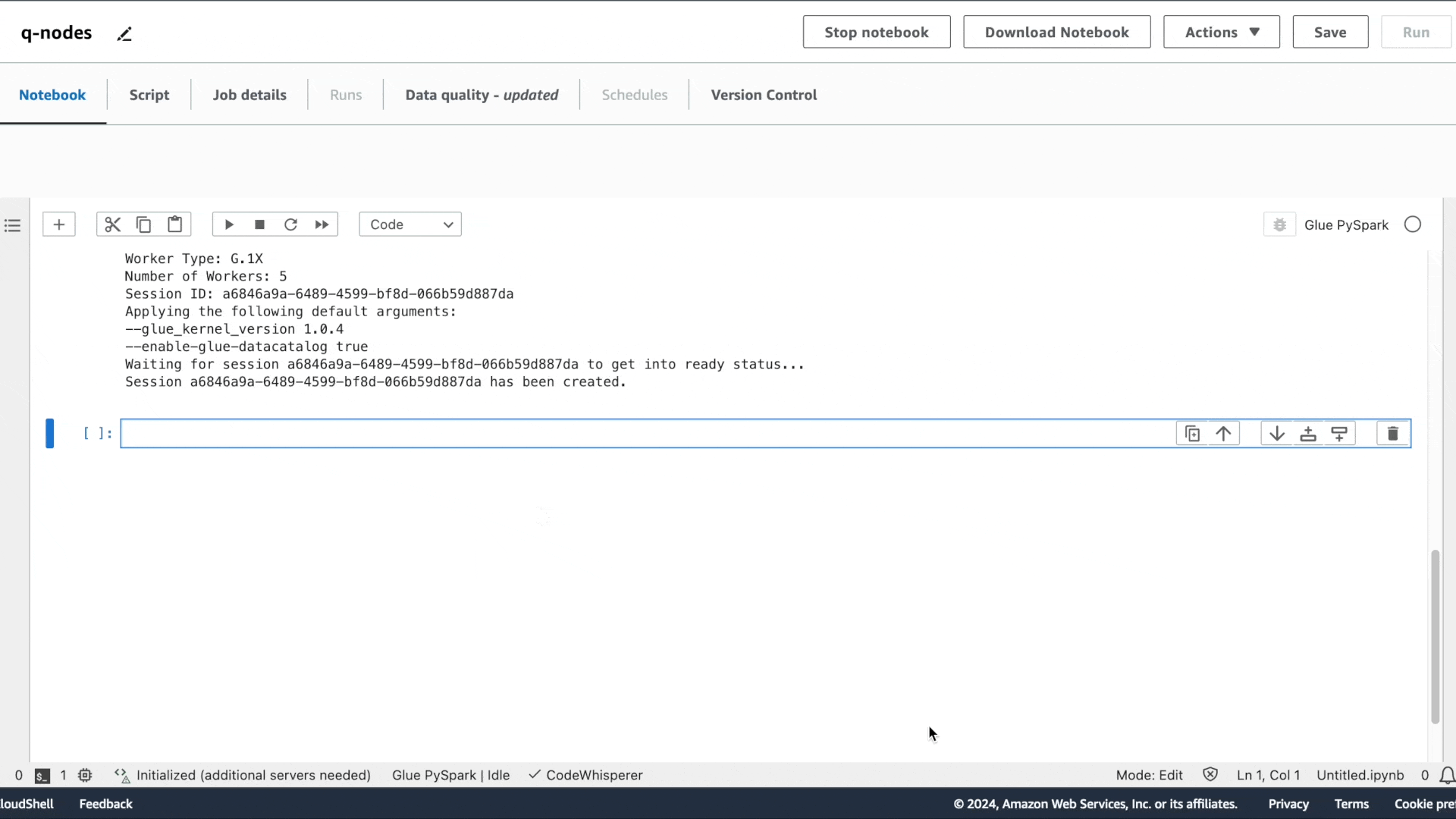The image size is (1456, 819).
Task: Paste cell using clipboard icon
Action: [x=175, y=224]
